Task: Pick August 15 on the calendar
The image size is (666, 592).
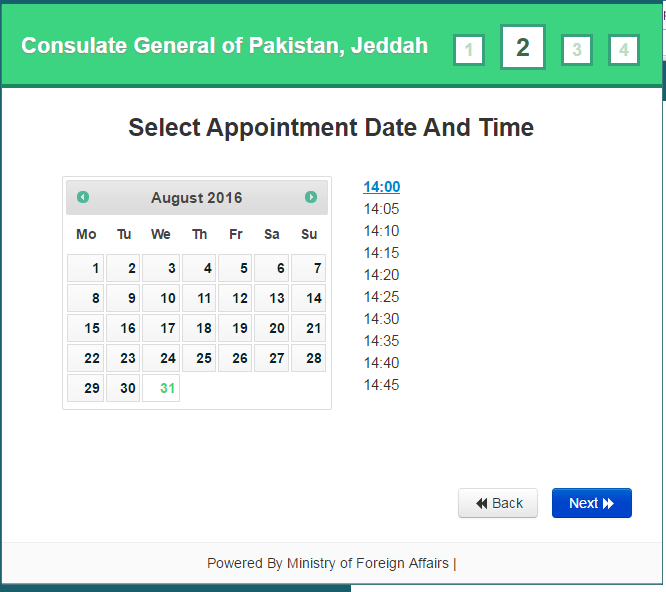Action: pos(85,328)
